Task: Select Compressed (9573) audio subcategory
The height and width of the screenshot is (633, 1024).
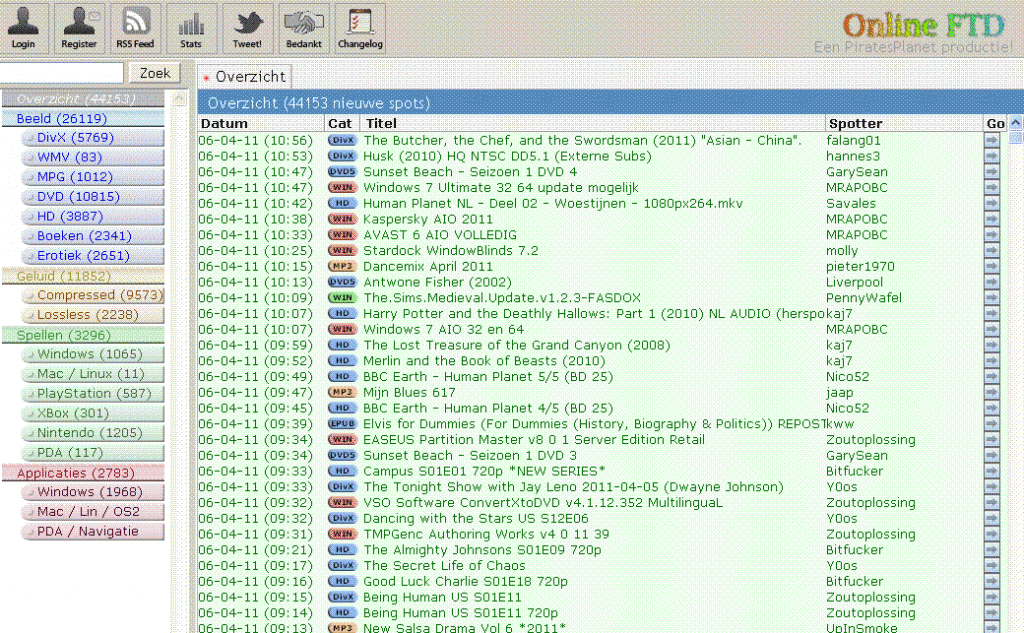Action: pyautogui.click(x=92, y=295)
